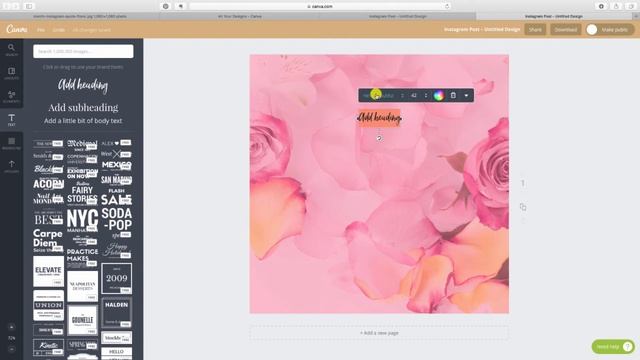Click the Safari share icon
Viewport: 640px width, 360px height.
tap(616, 6)
